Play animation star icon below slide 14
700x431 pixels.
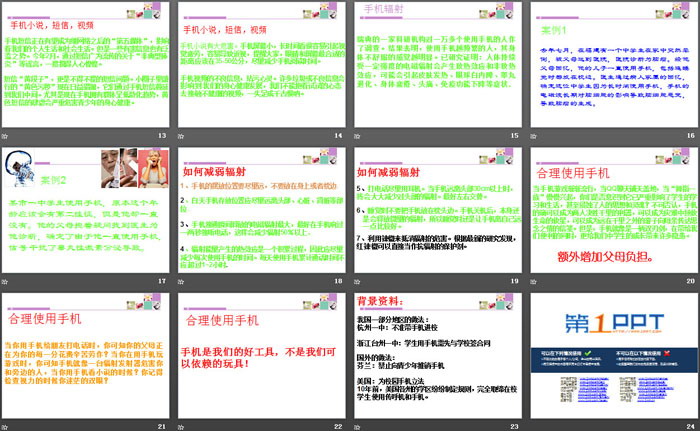(181, 136)
